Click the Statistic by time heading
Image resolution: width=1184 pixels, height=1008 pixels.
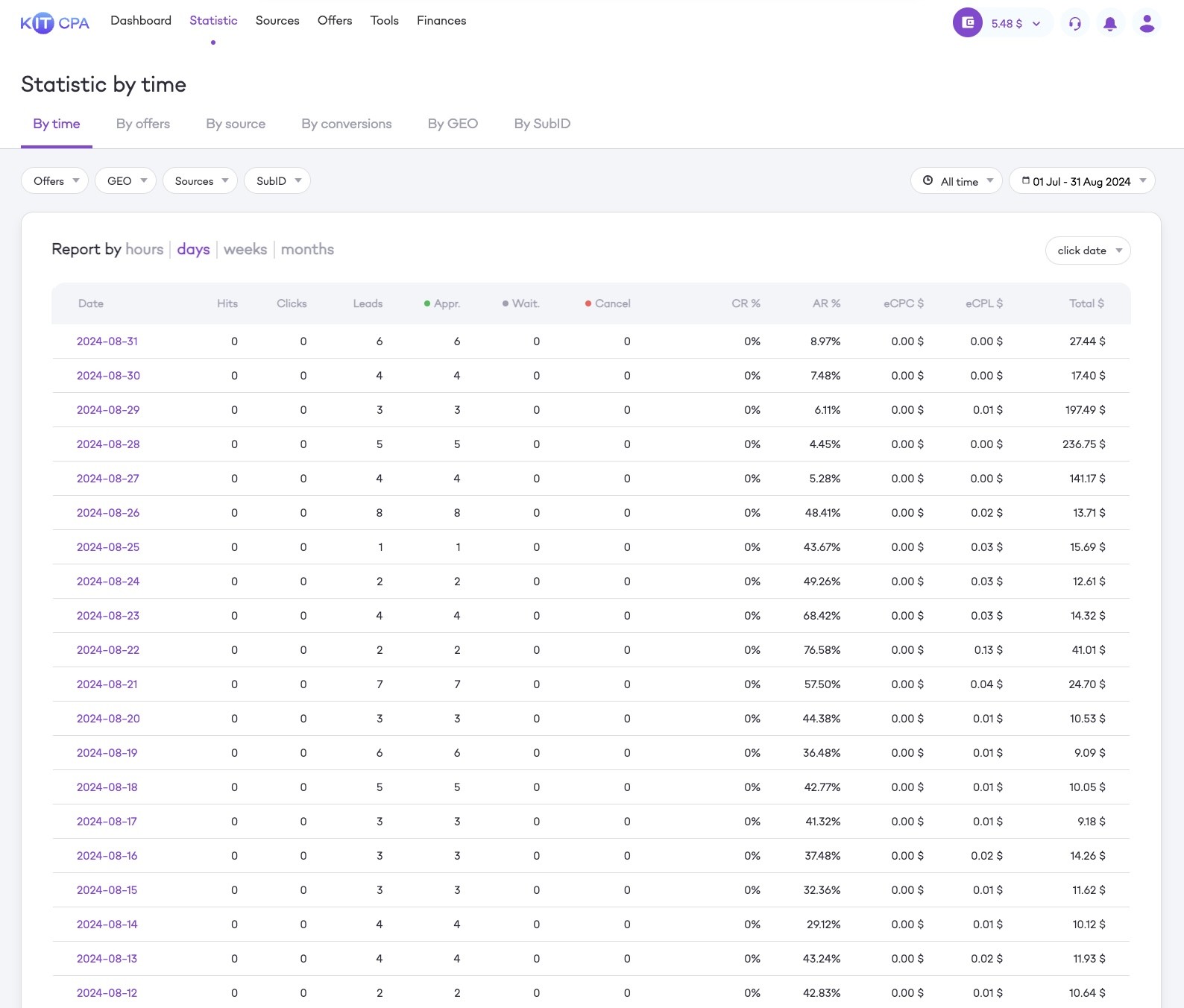(104, 84)
